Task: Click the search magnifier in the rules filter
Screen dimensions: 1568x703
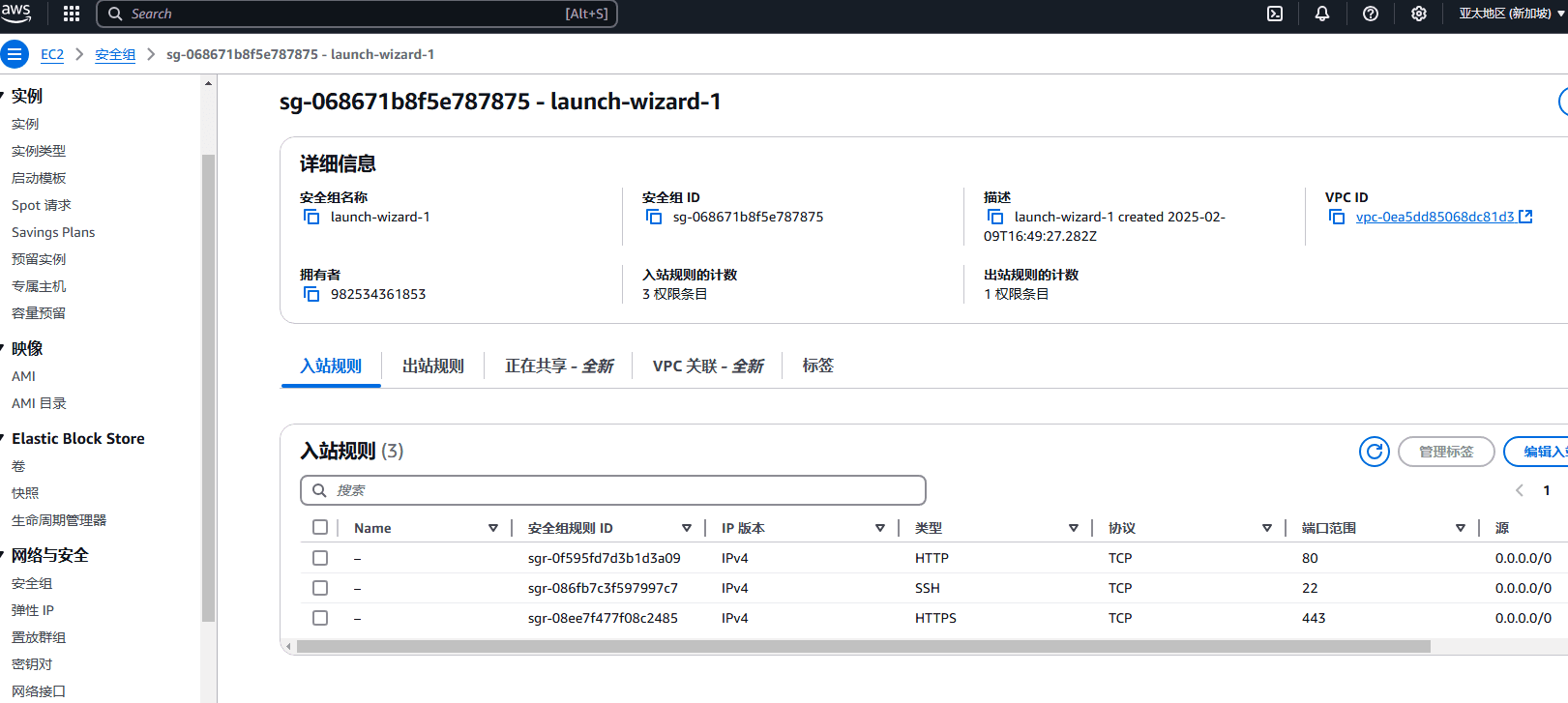Action: 319,490
